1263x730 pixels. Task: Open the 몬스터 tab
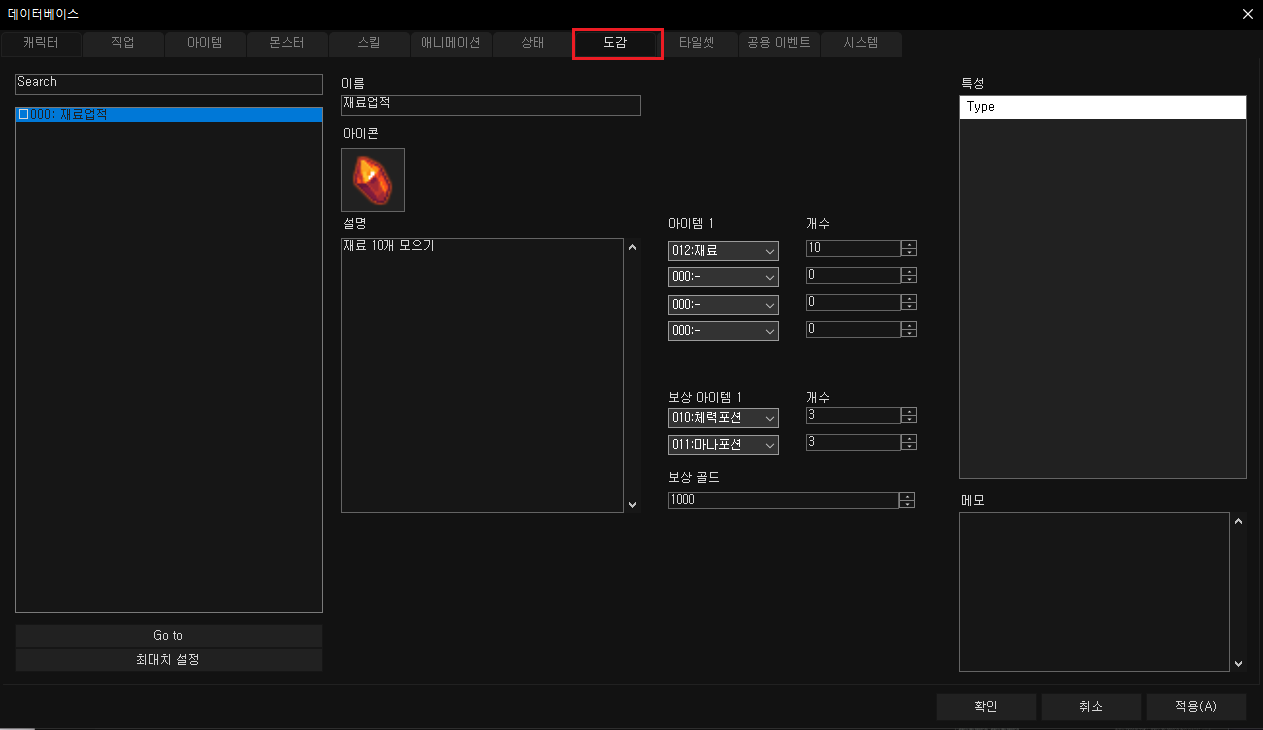286,44
